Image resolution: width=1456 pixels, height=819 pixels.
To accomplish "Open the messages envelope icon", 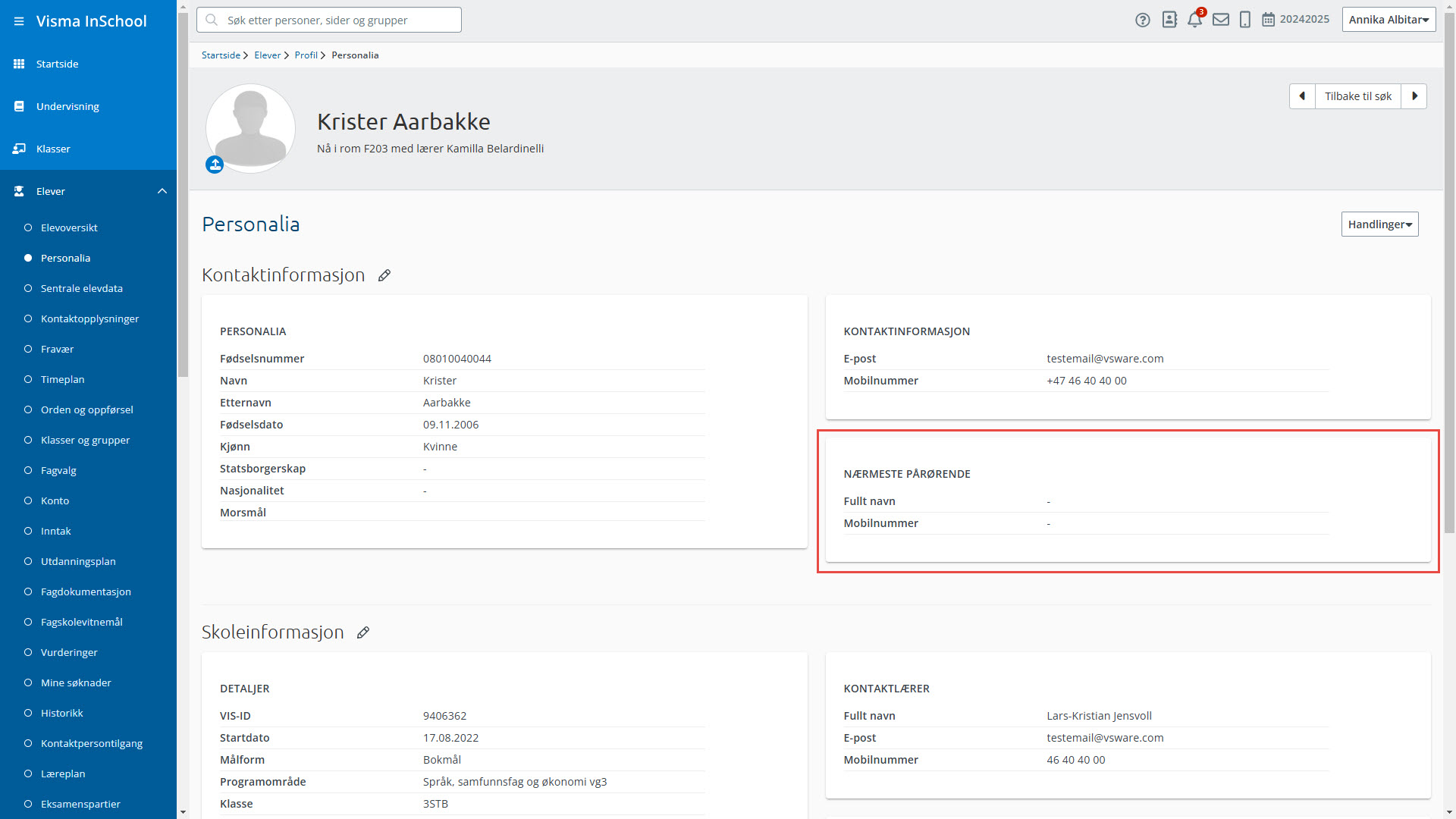I will click(x=1221, y=20).
